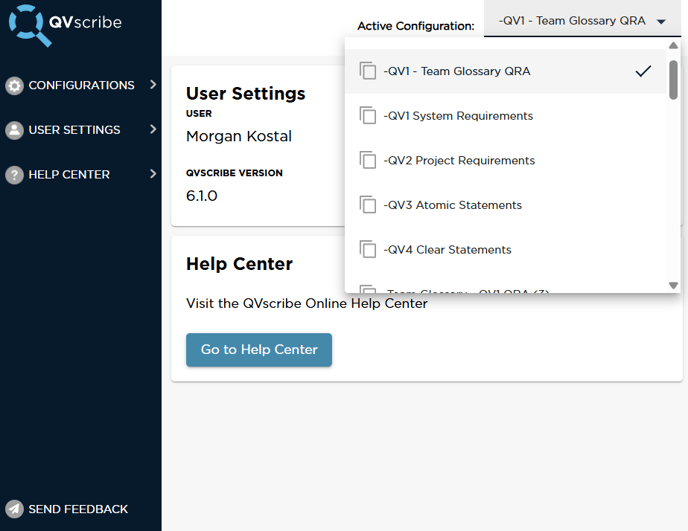This screenshot has width=688, height=531.
Task: Select -QV3 Atomic Statements option
Action: [x=505, y=205]
